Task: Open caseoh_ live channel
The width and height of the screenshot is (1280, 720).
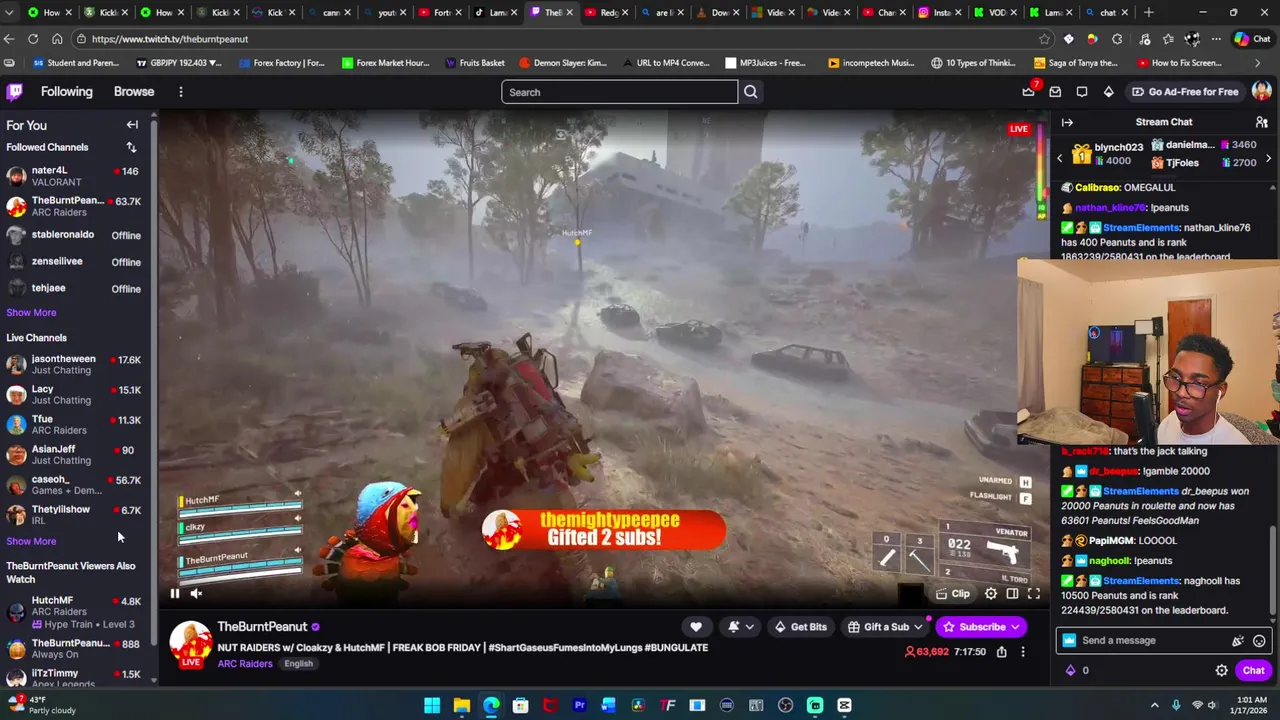Action: 76,484
